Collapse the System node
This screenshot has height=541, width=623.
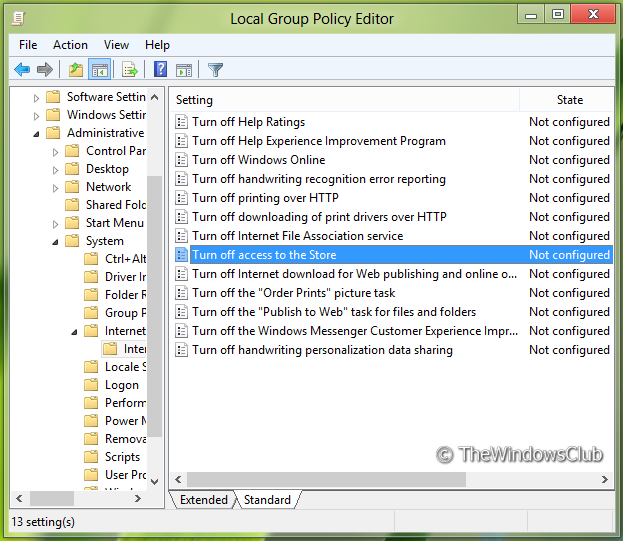(x=55, y=242)
